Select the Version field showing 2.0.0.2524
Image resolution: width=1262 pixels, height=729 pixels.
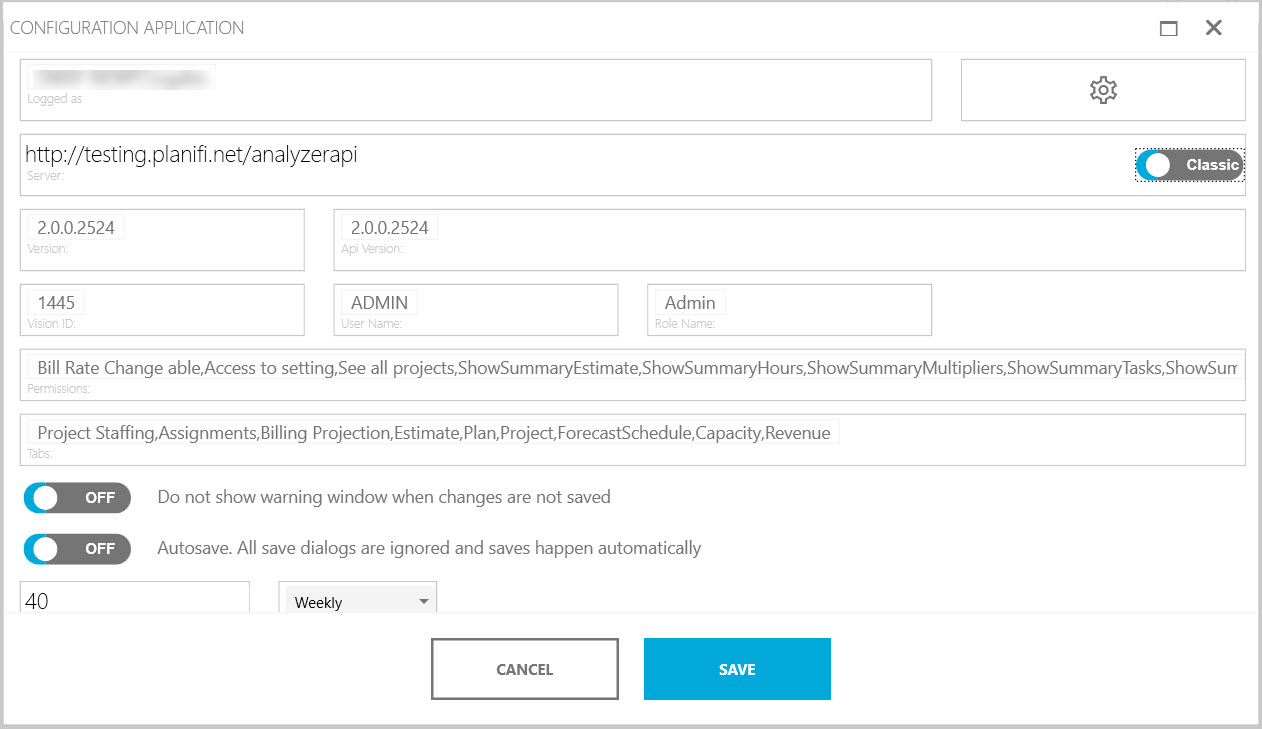point(160,237)
